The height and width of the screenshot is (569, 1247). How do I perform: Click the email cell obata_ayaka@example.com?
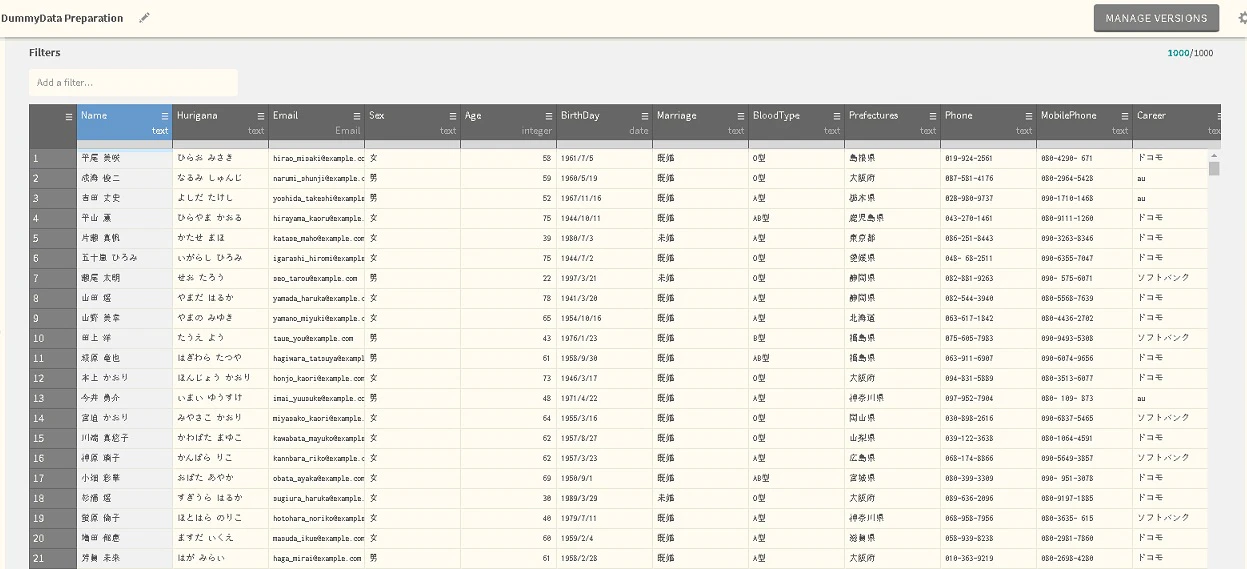[x=317, y=478]
